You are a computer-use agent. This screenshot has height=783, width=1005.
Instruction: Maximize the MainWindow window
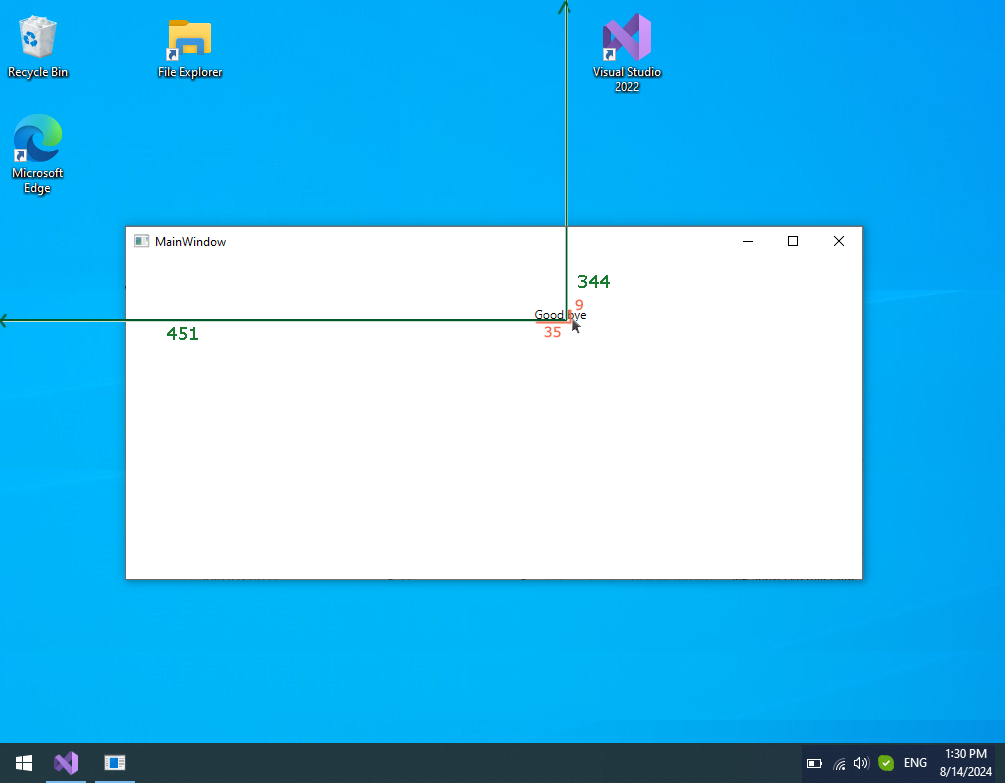click(x=793, y=241)
